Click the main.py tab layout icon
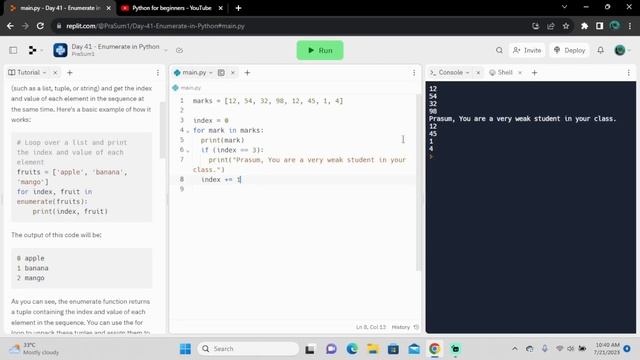 (221, 72)
